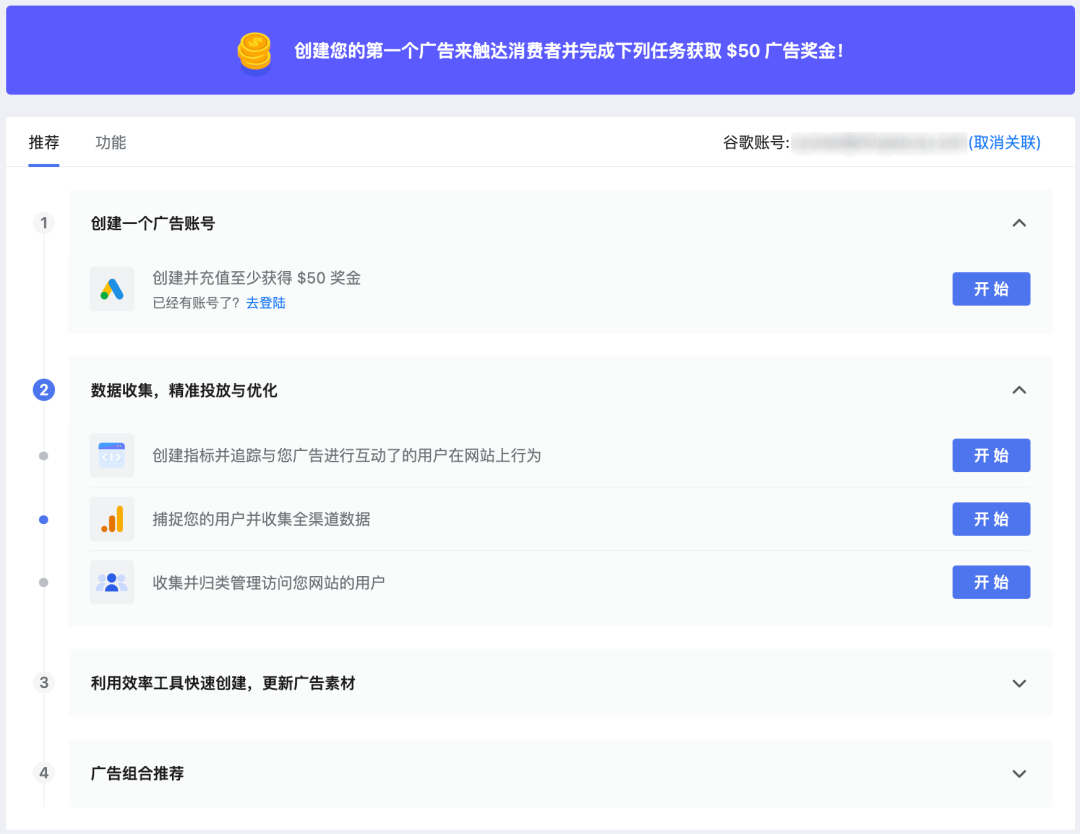Select the step 3 number circle
Image resolution: width=1080 pixels, height=834 pixels.
pyautogui.click(x=44, y=682)
